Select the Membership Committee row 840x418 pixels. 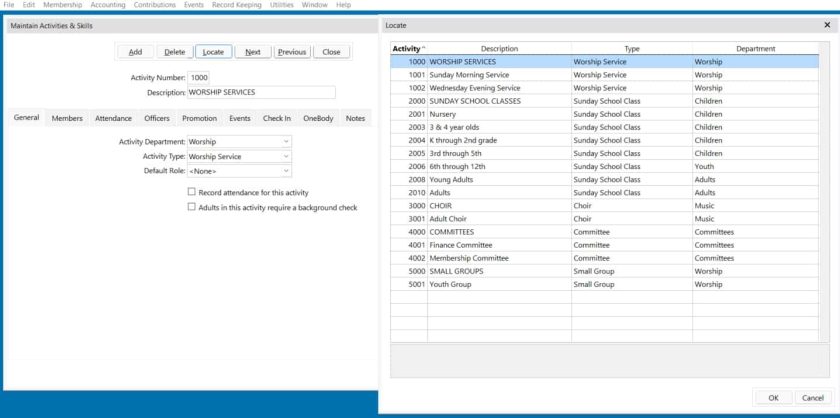(x=605, y=258)
